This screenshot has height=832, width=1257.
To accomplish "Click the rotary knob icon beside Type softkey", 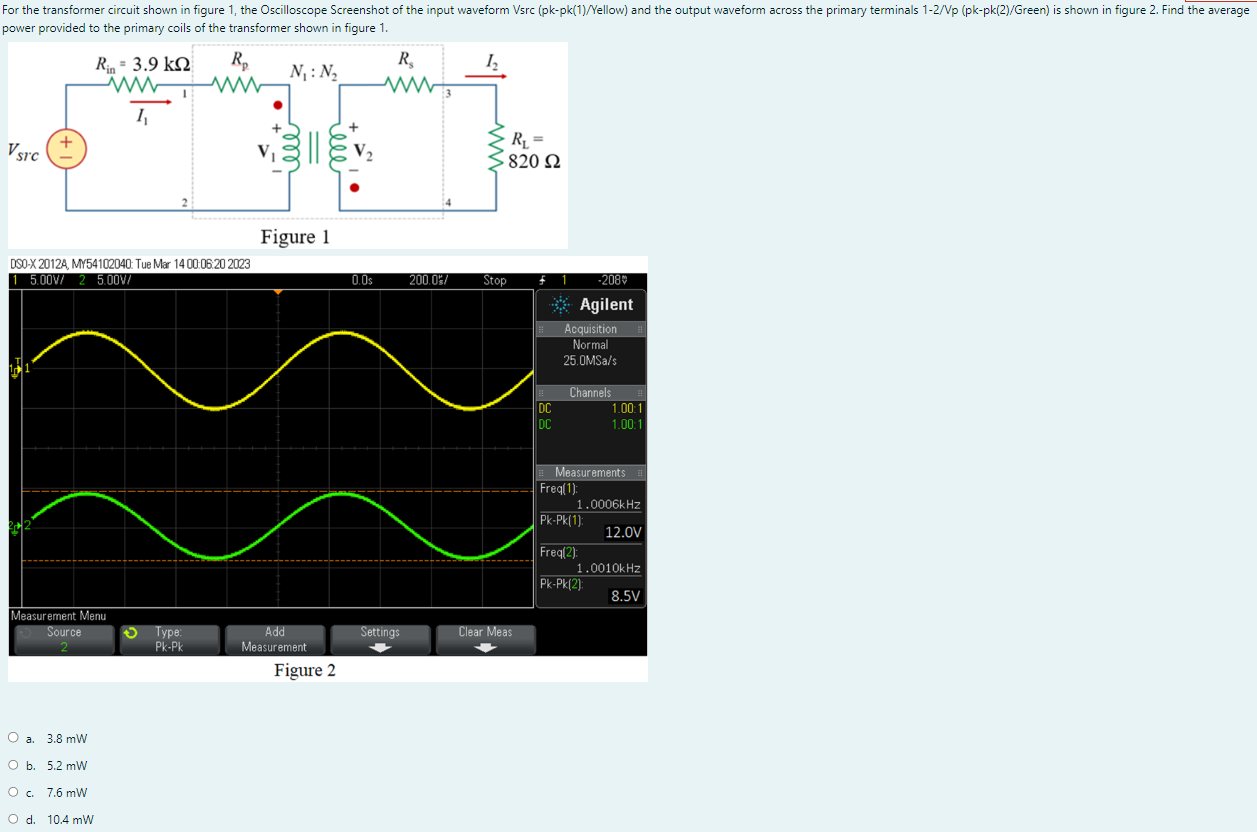I will click(x=132, y=633).
